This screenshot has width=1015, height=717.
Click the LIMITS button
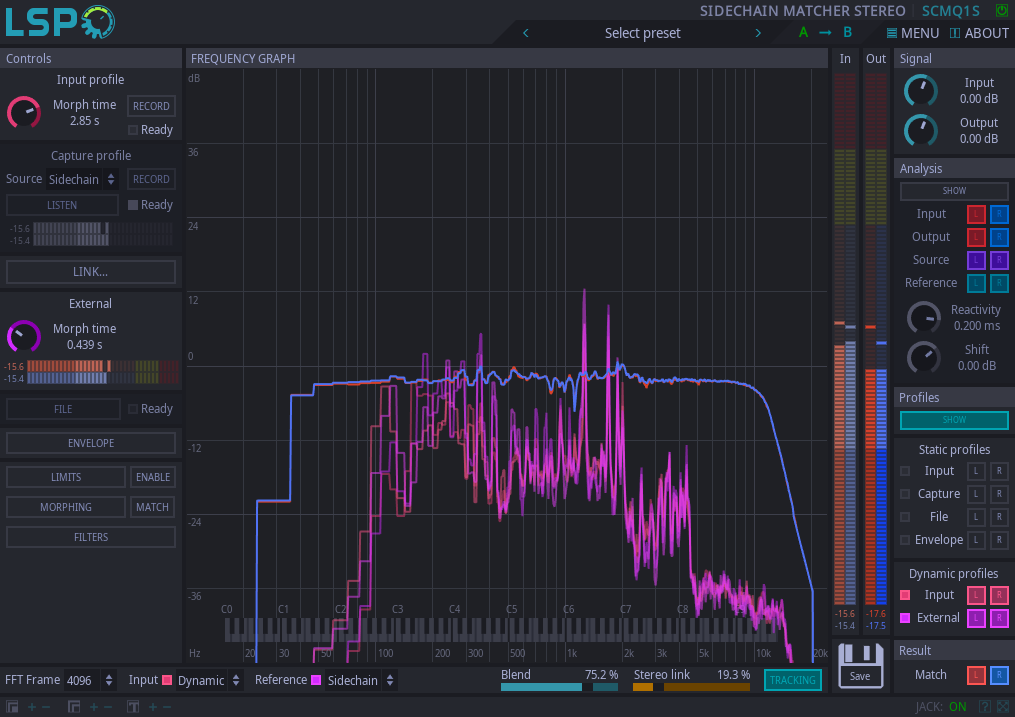click(x=66, y=477)
